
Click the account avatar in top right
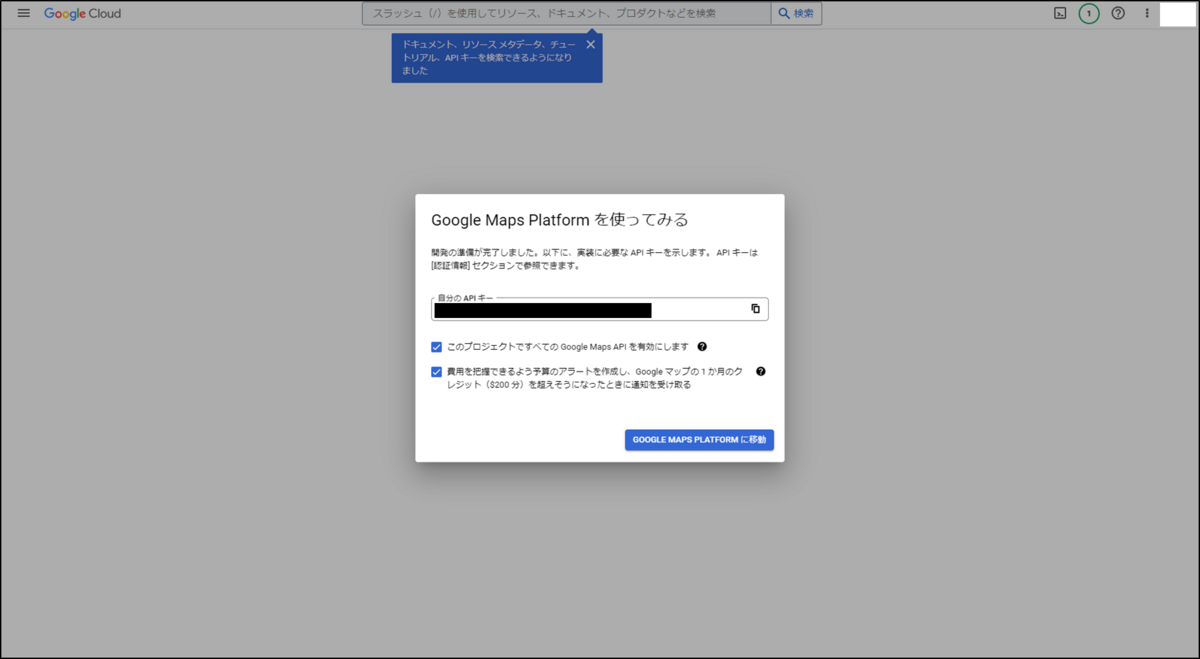[x=1178, y=14]
